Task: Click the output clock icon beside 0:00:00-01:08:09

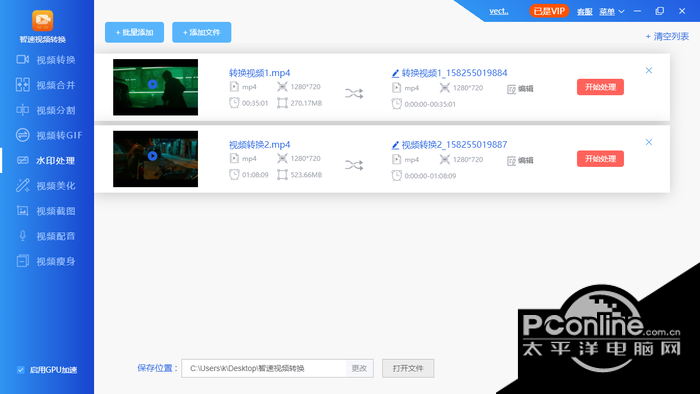Action: [x=396, y=176]
